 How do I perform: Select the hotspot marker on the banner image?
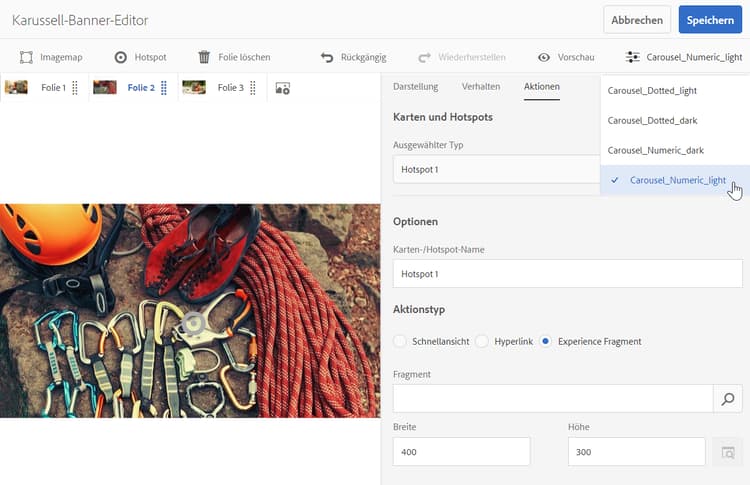[193, 324]
